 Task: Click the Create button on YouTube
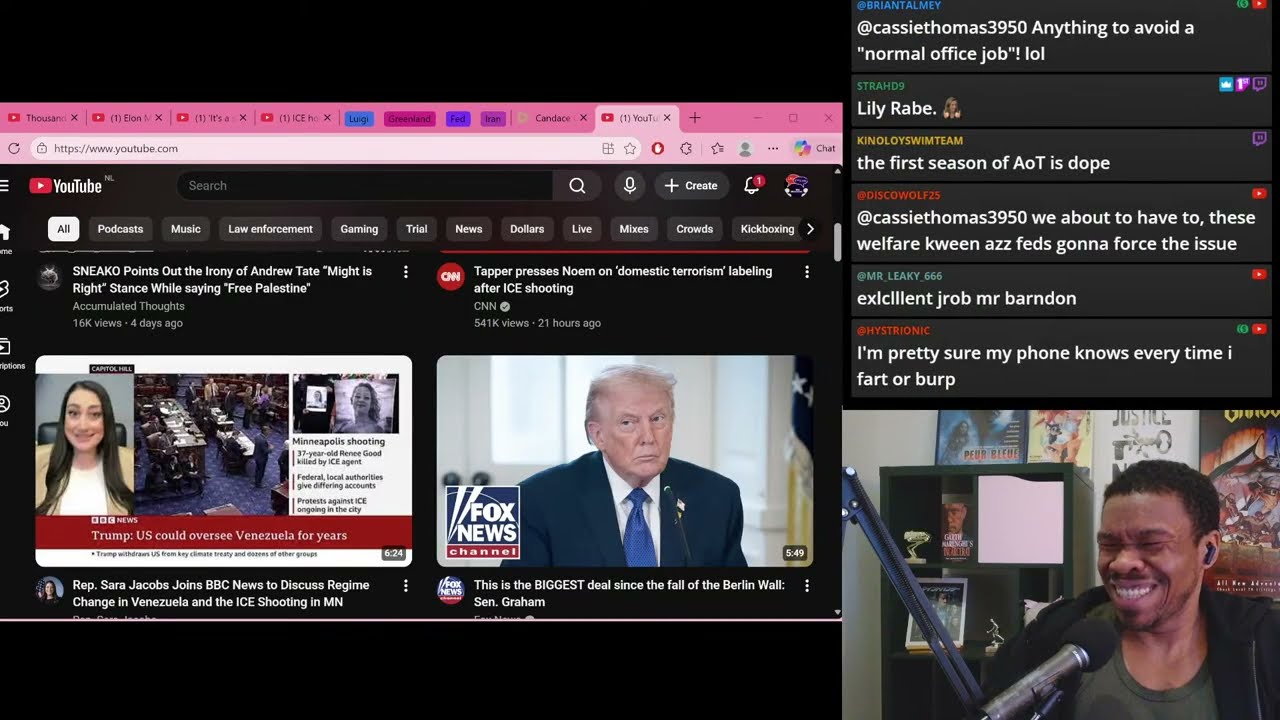[691, 186]
